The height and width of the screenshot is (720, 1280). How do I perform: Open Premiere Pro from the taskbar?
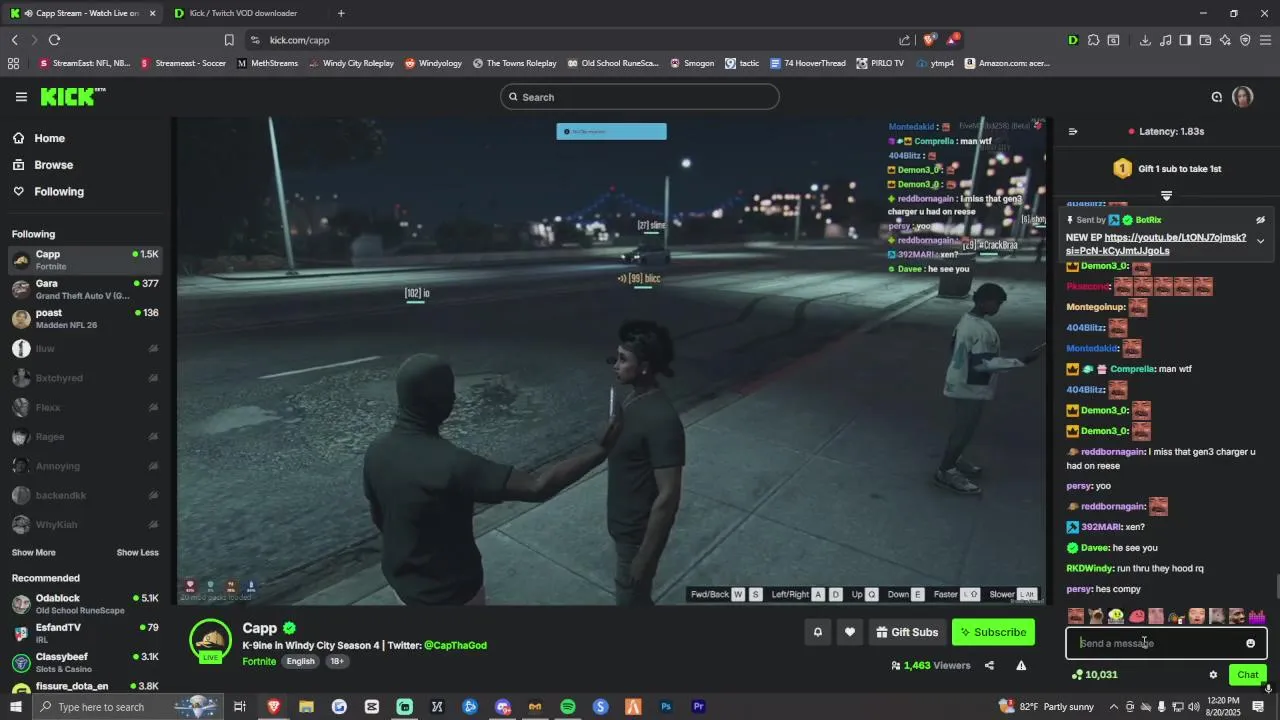[x=699, y=706]
